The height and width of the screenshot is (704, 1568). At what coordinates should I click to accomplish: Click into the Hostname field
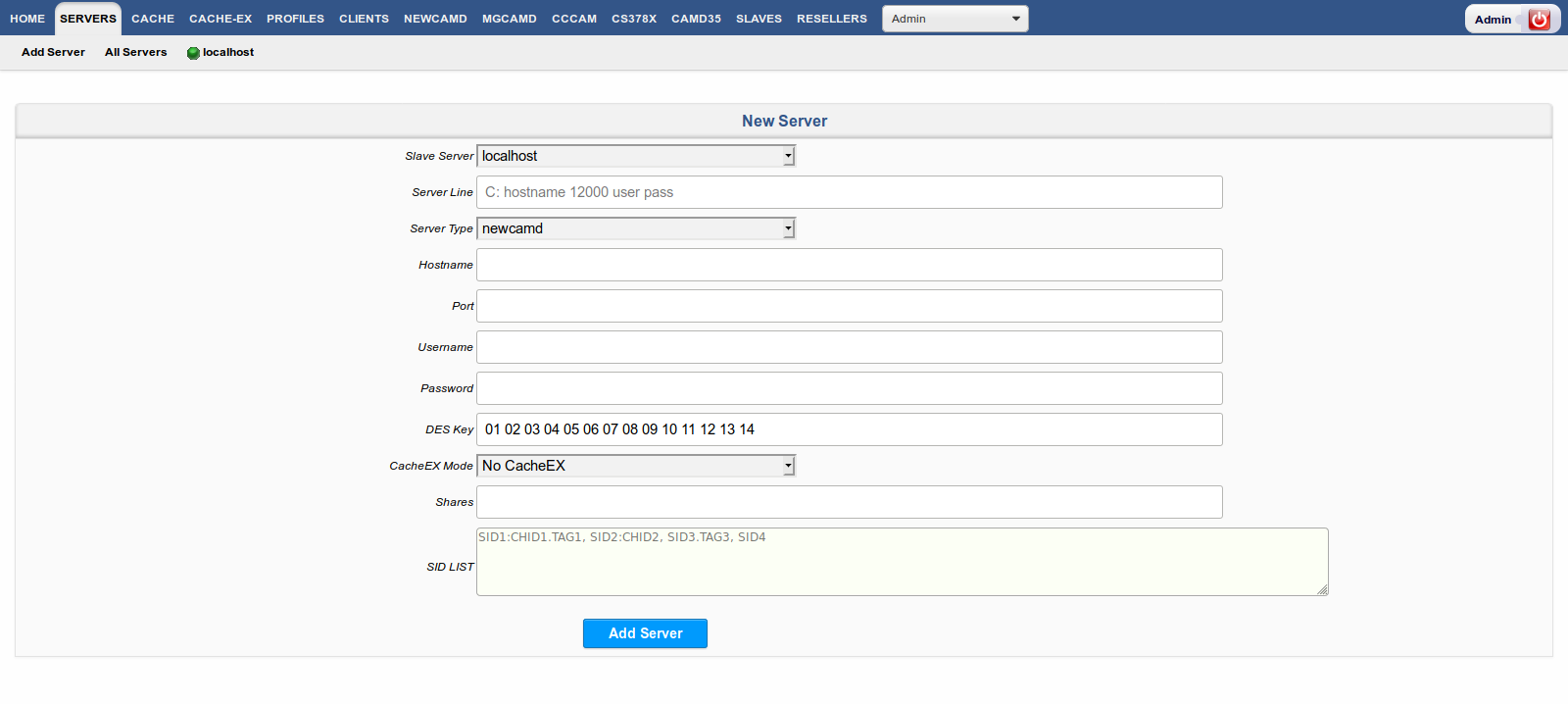[x=850, y=265]
